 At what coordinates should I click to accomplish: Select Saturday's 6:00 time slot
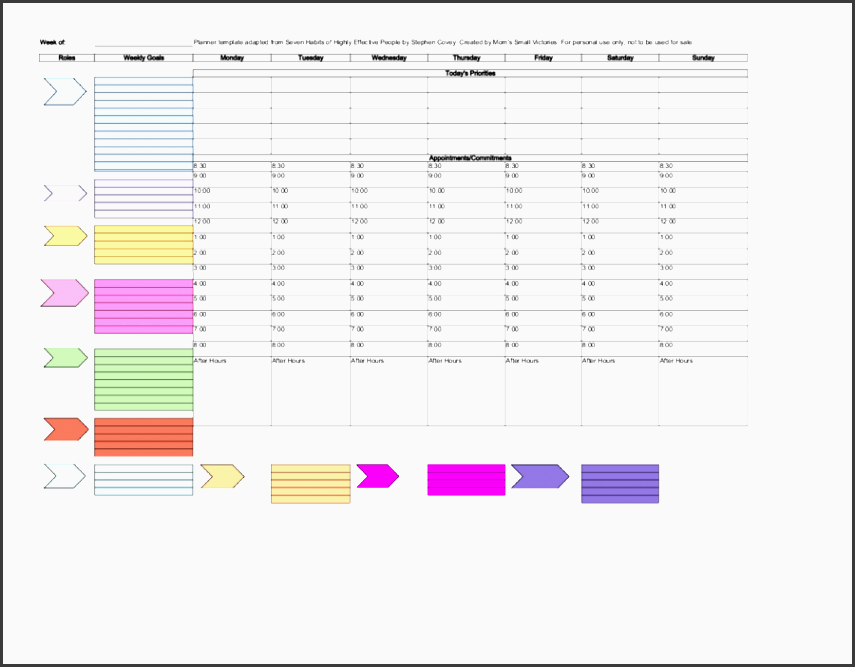click(620, 318)
